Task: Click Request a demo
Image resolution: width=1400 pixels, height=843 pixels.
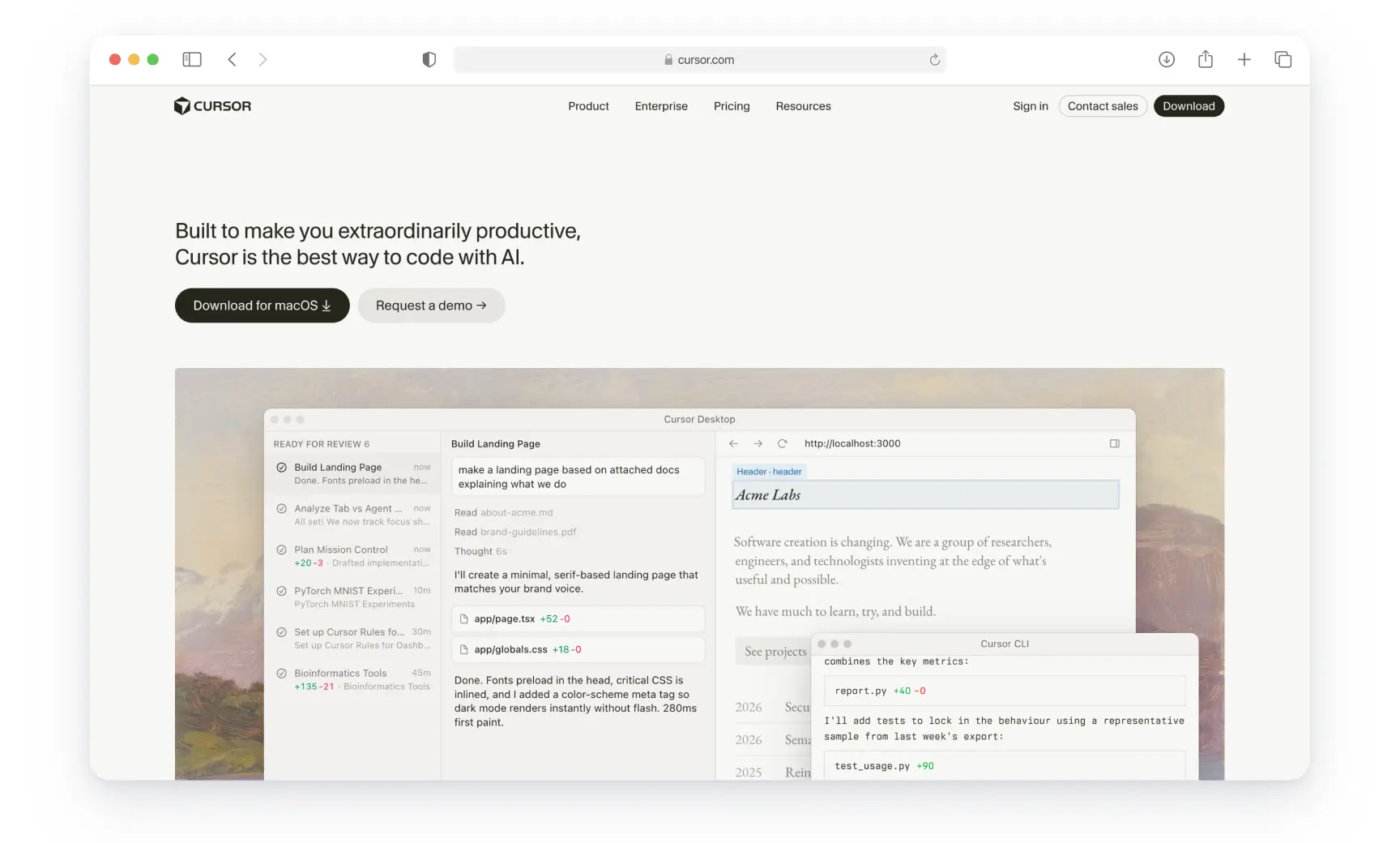Action: 431,306
